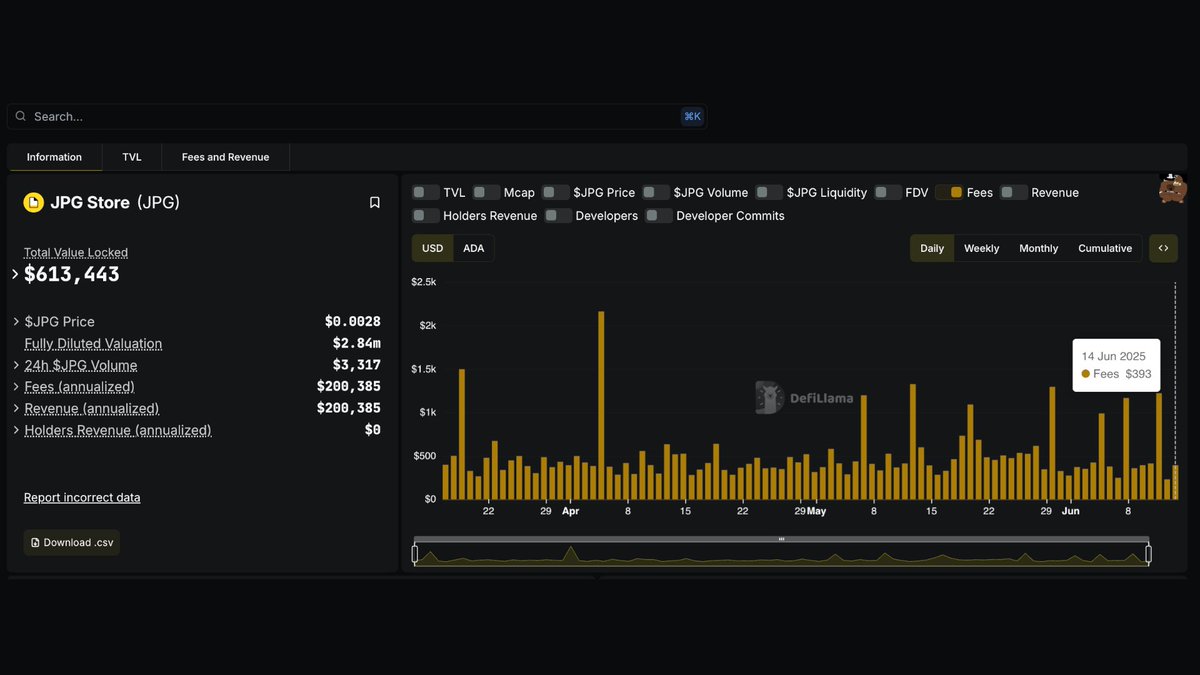Focus the Search input field
The height and width of the screenshot is (675, 1200).
click(x=357, y=116)
